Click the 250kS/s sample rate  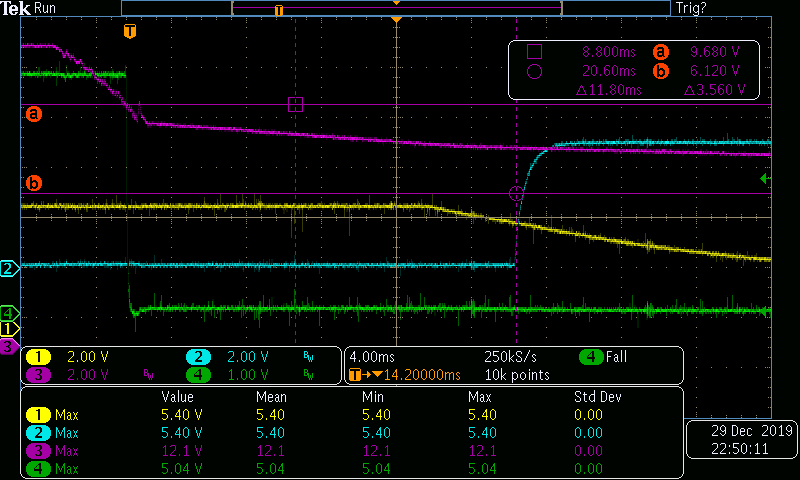click(x=510, y=357)
